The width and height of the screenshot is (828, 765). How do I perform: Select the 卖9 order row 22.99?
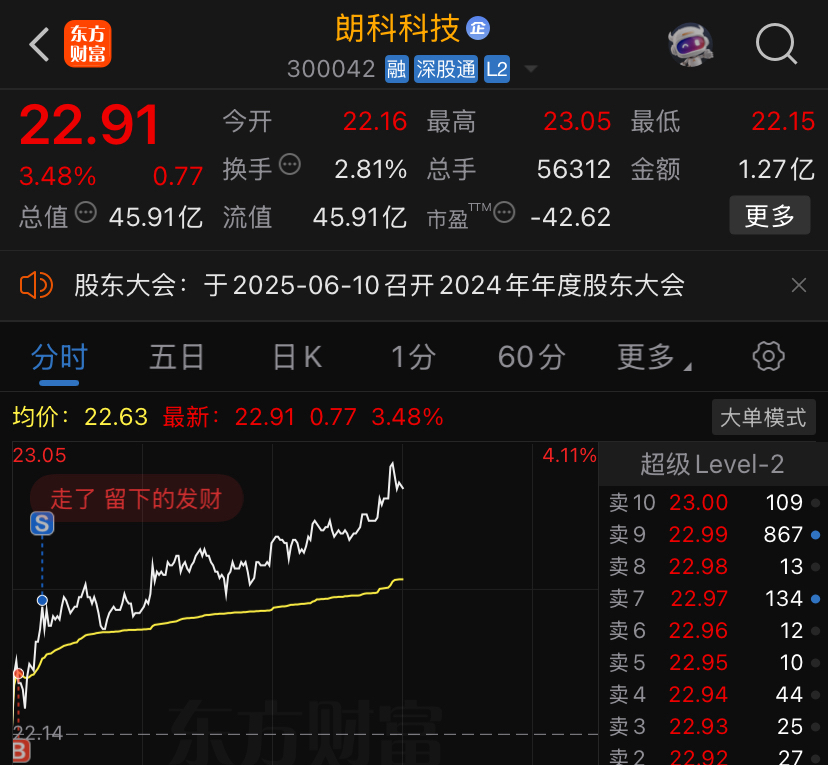coord(714,535)
